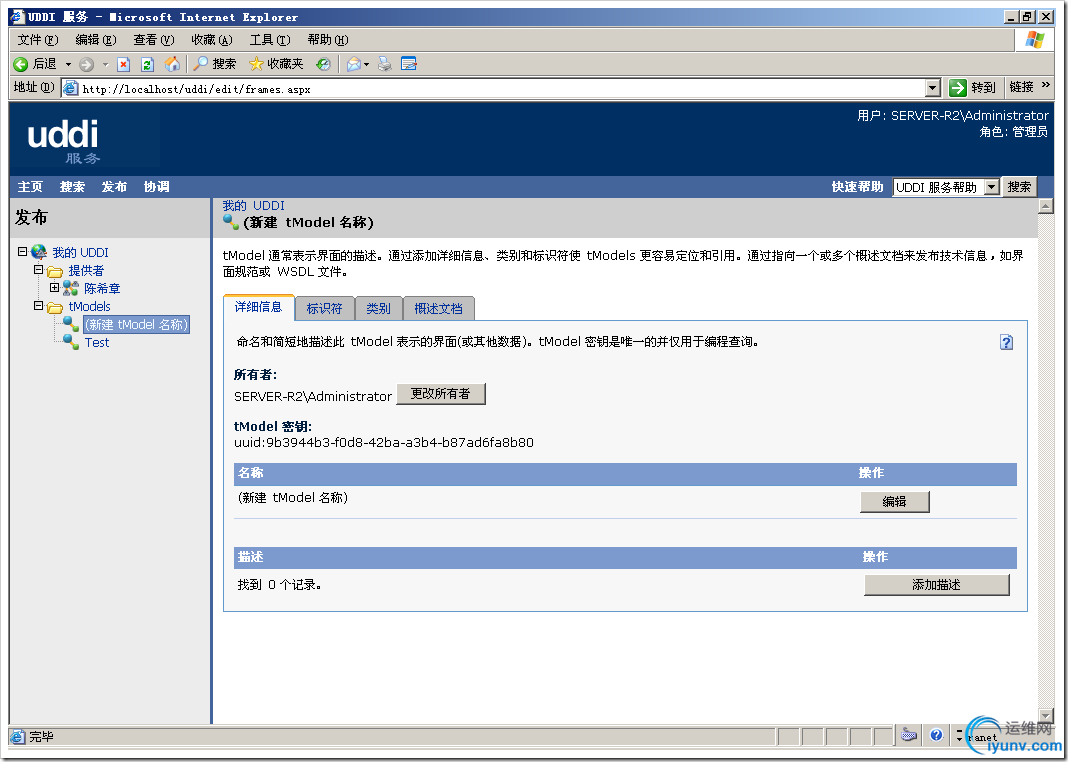Click the 更改所有者 button

441,394
